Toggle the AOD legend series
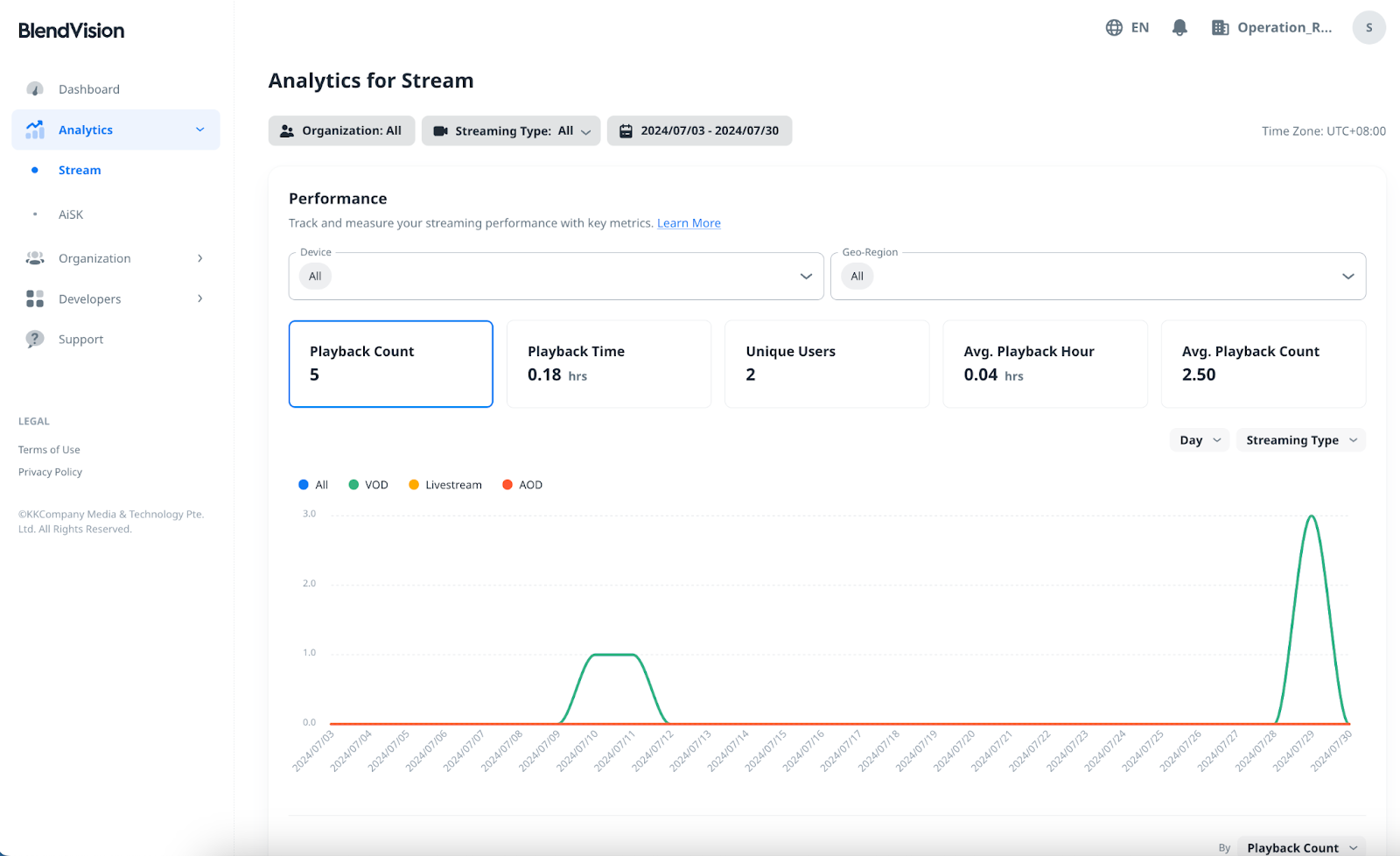Viewport: 1400px width, 856px height. pos(522,485)
